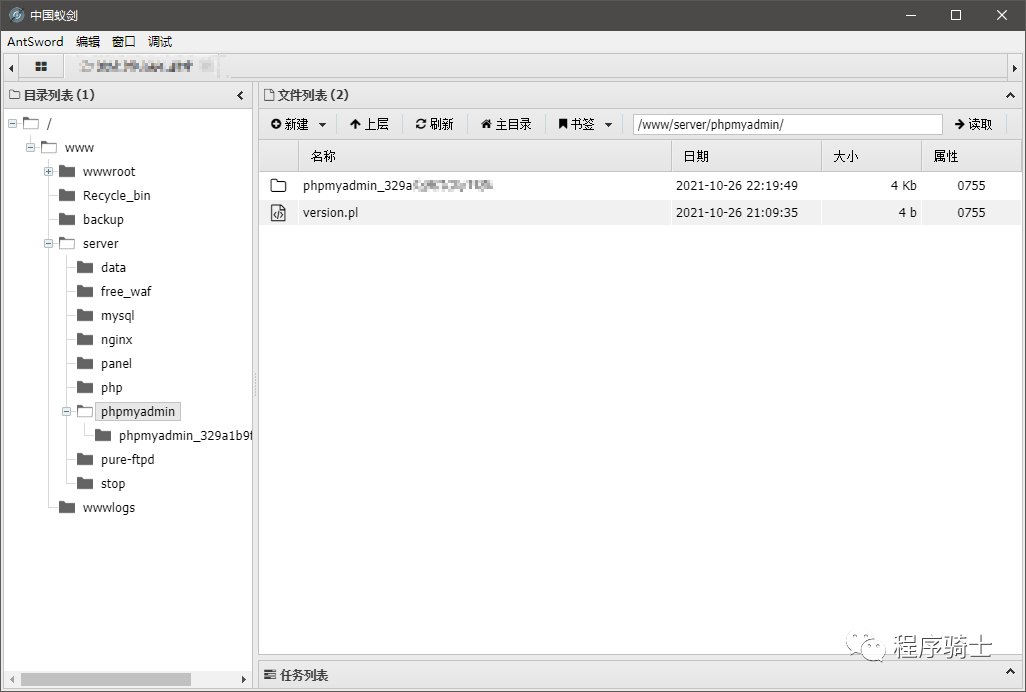
Task: Minimize the 中国蚁剑 window
Action: click(x=911, y=15)
